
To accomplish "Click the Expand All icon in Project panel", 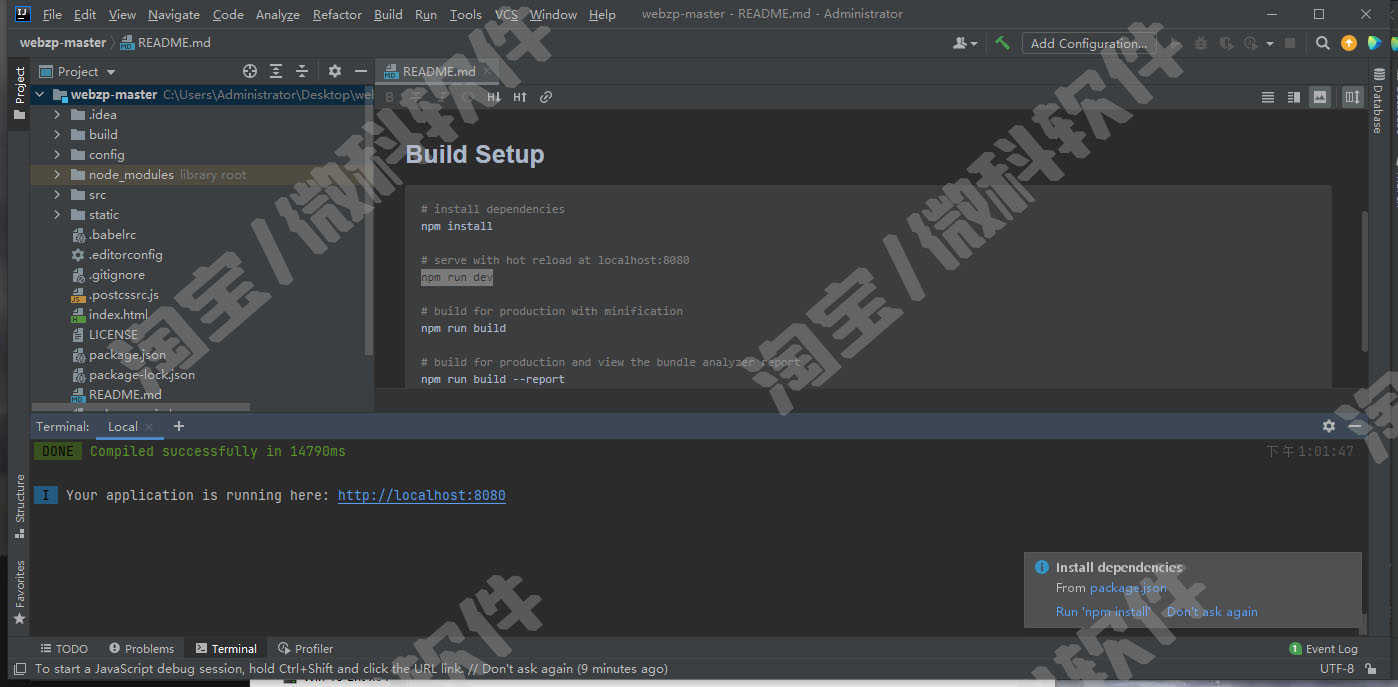I will (x=276, y=71).
